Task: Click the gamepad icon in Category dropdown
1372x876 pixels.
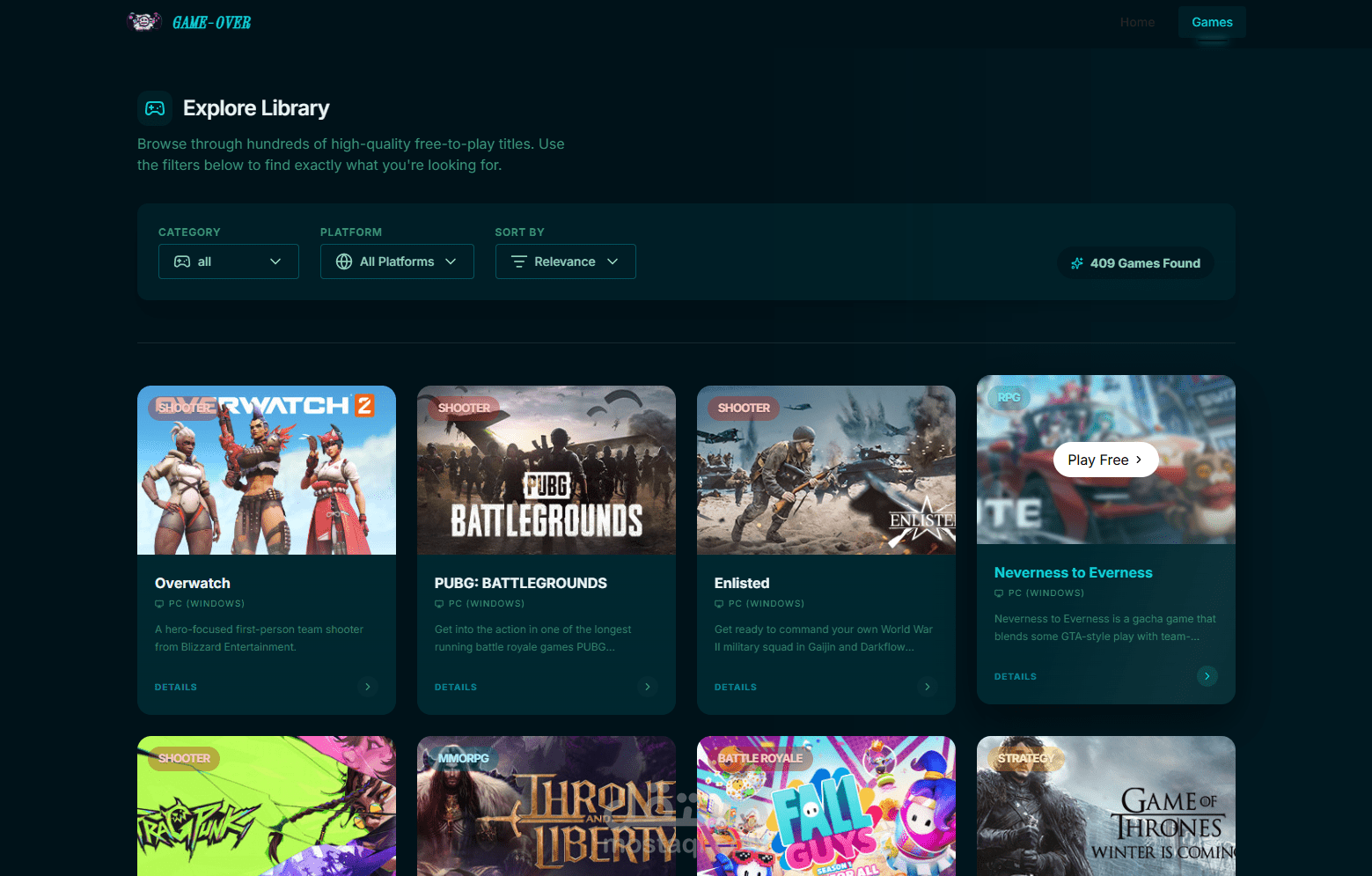Action: pyautogui.click(x=182, y=261)
